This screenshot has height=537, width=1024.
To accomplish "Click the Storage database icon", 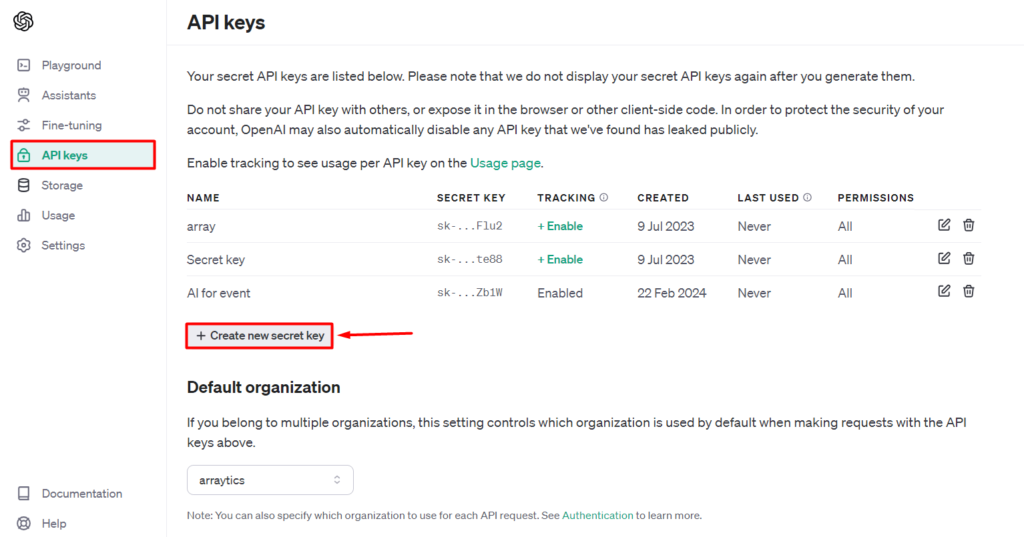I will click(24, 186).
